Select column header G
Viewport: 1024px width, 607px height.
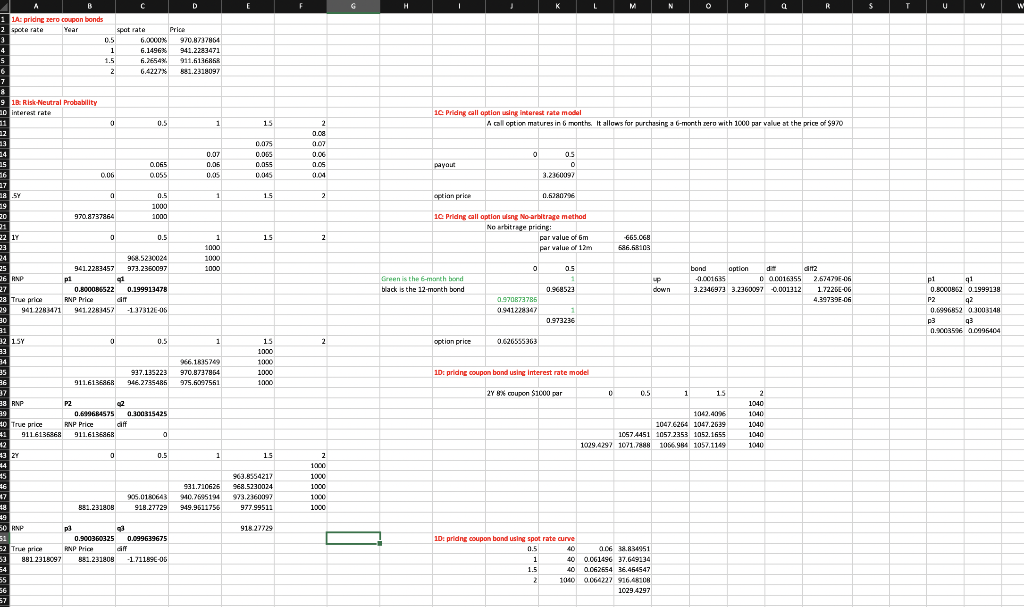coord(352,6)
